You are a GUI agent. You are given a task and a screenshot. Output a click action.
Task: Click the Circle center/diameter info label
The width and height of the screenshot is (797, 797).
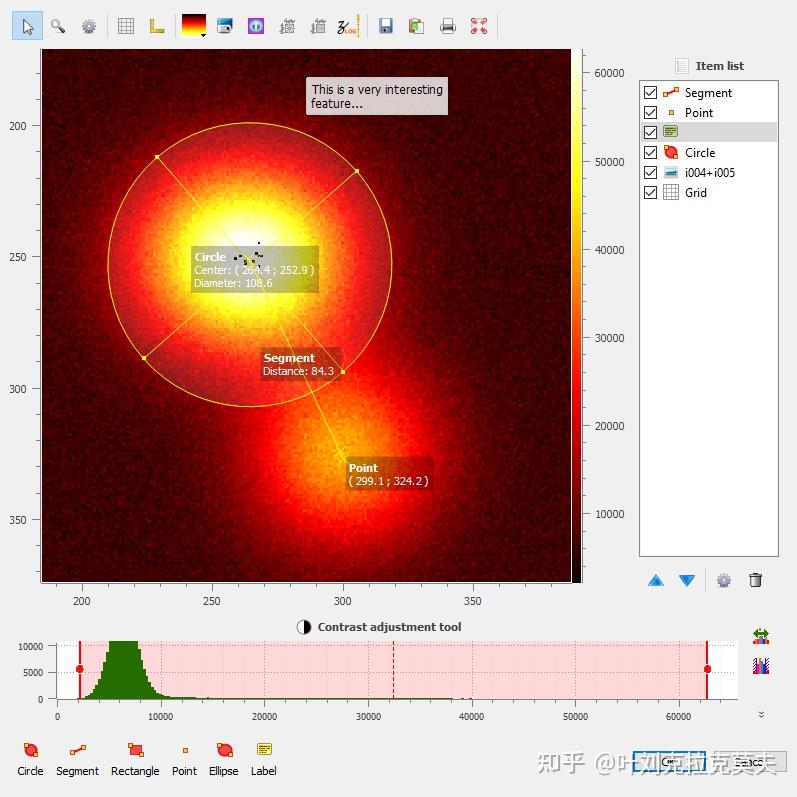[255, 269]
